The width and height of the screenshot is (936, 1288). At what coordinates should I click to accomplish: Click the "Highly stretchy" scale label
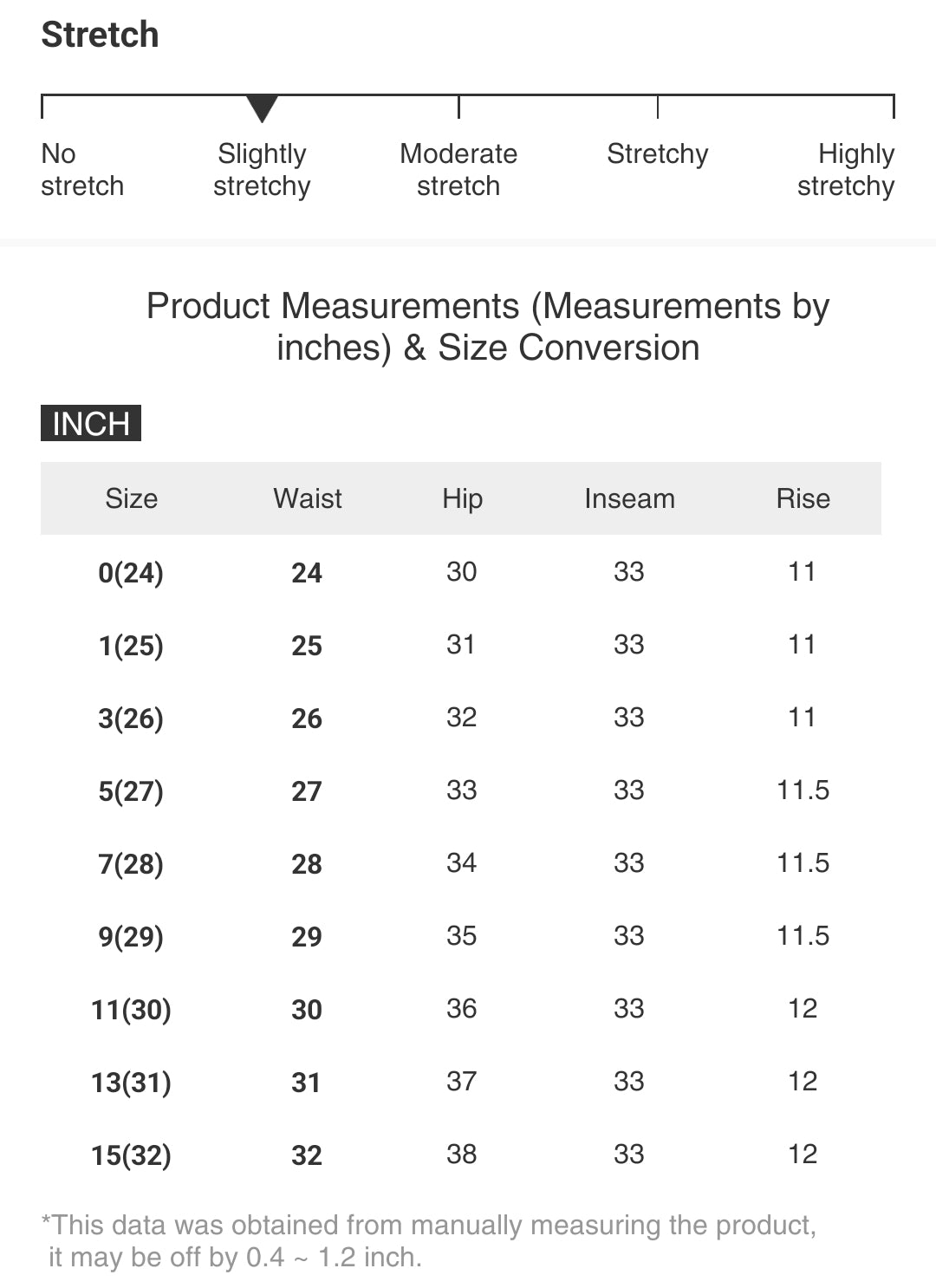(846, 170)
